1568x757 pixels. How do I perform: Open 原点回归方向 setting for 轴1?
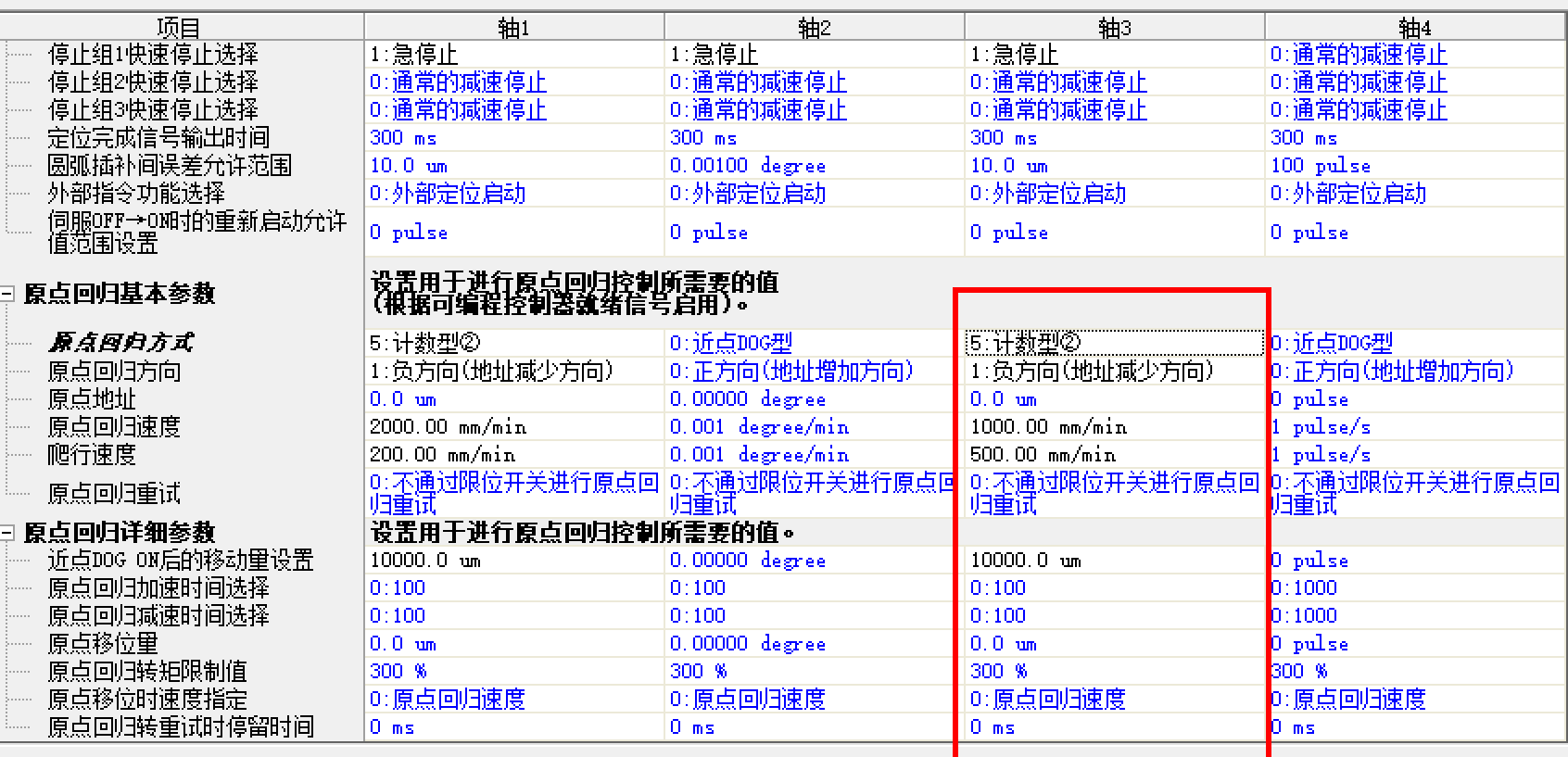[x=513, y=372]
